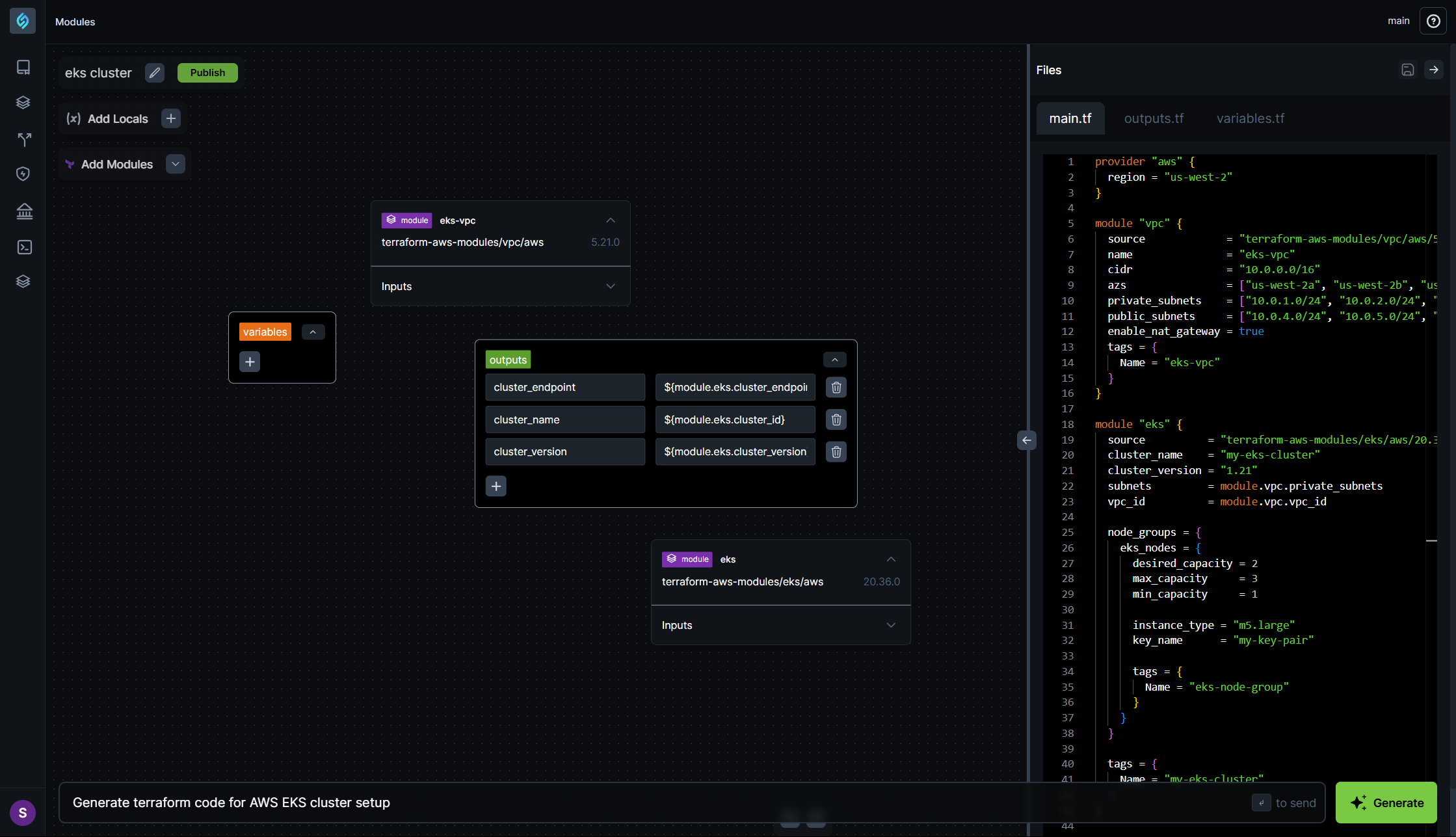Collapse the eks module card
Image resolution: width=1456 pixels, height=837 pixels.
[891, 559]
